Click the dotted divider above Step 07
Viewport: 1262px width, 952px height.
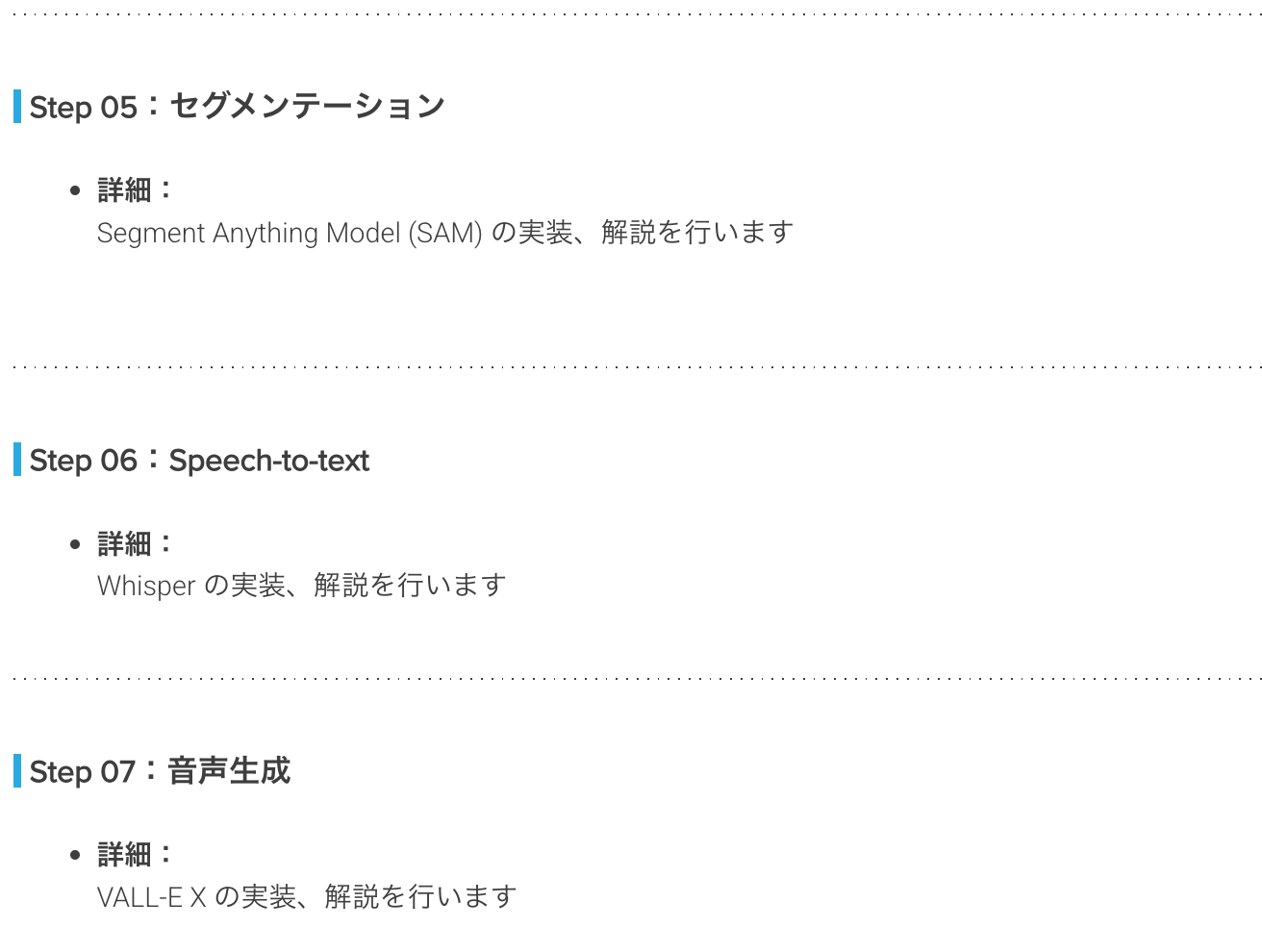631,678
